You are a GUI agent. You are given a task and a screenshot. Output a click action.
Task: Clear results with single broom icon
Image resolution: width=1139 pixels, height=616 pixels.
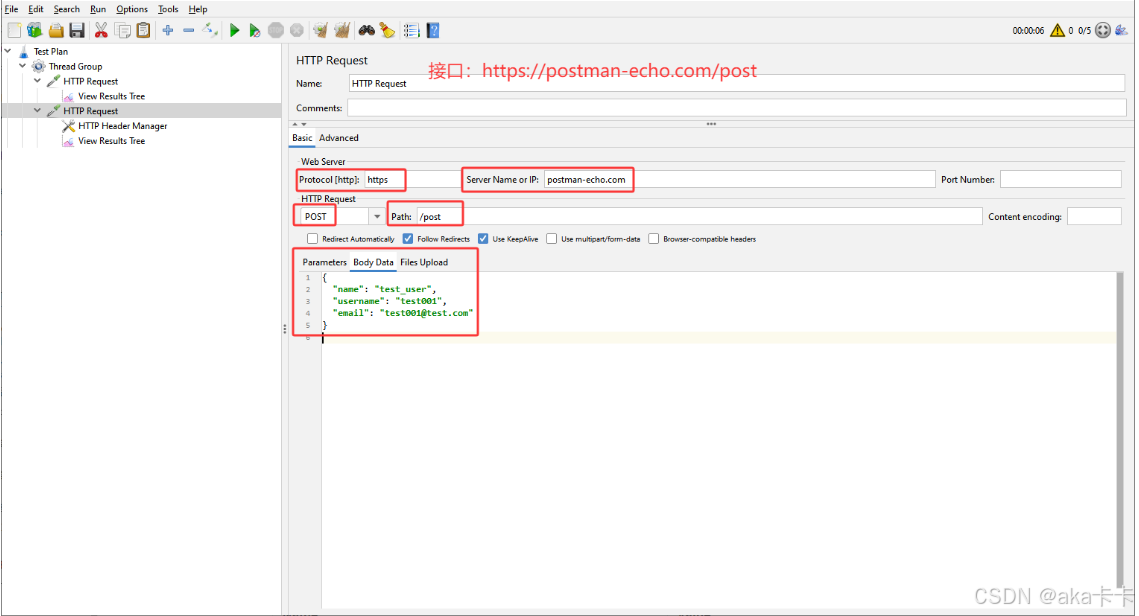(320, 31)
